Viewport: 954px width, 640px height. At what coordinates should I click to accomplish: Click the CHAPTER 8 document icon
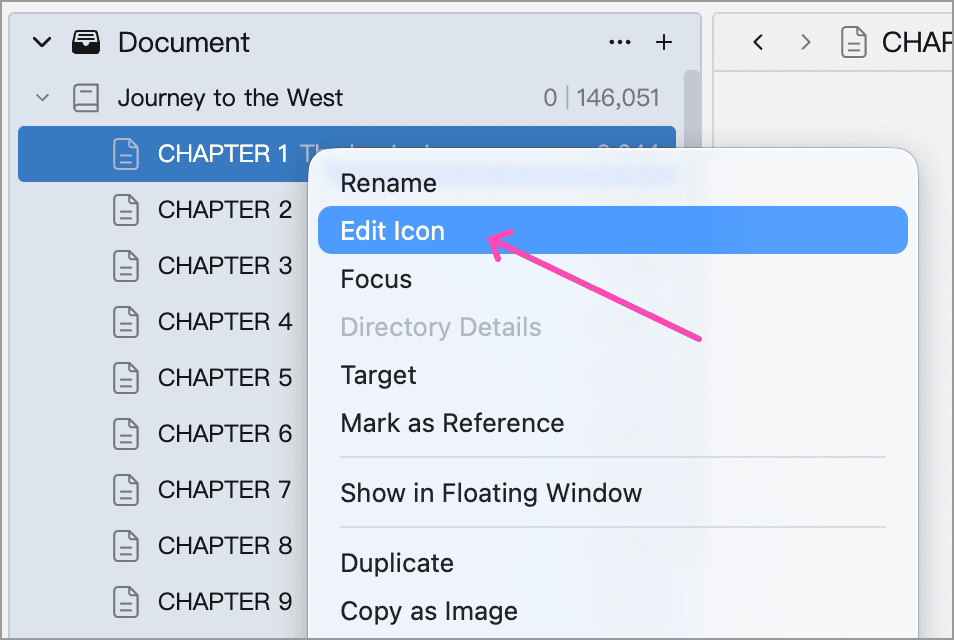126,546
